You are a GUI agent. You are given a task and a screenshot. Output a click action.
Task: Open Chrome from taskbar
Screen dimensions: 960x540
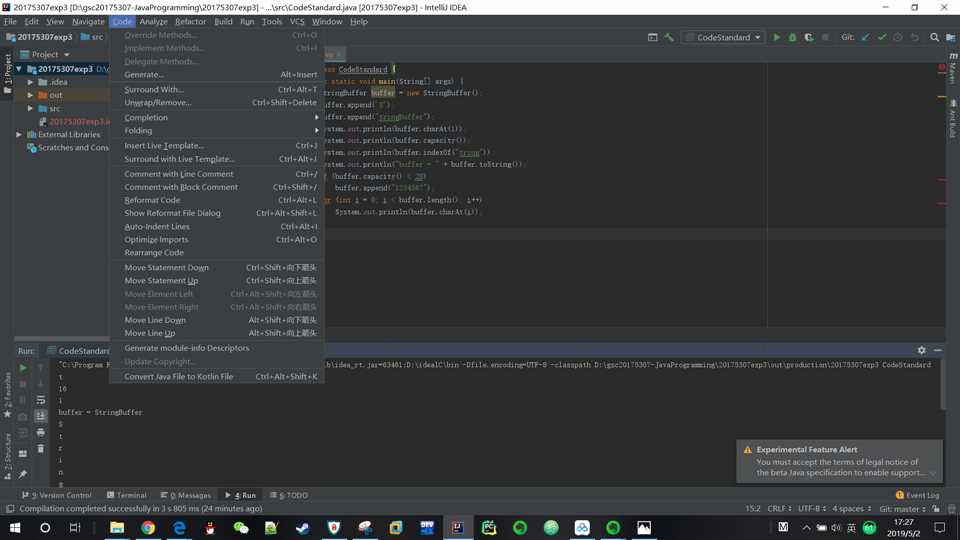click(x=148, y=528)
